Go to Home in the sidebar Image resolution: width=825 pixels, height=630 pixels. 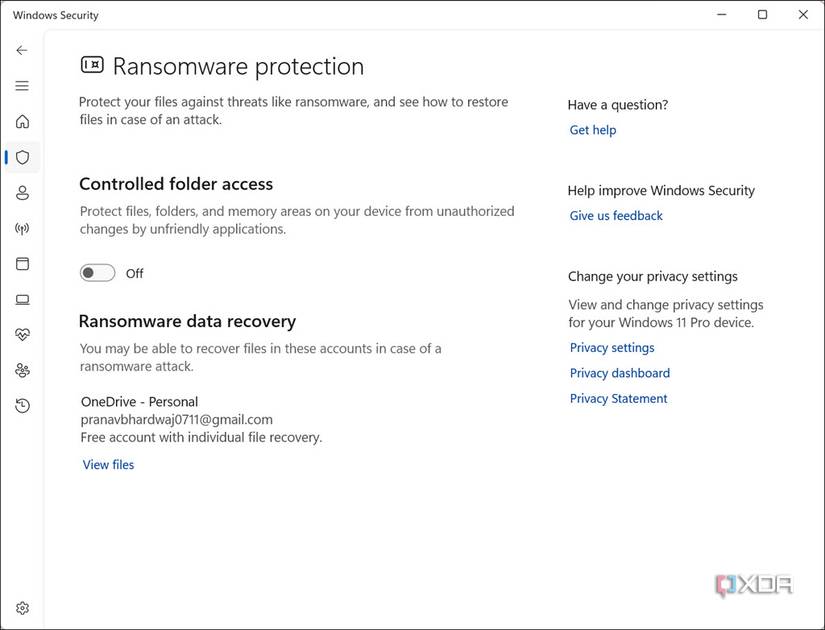click(x=22, y=122)
